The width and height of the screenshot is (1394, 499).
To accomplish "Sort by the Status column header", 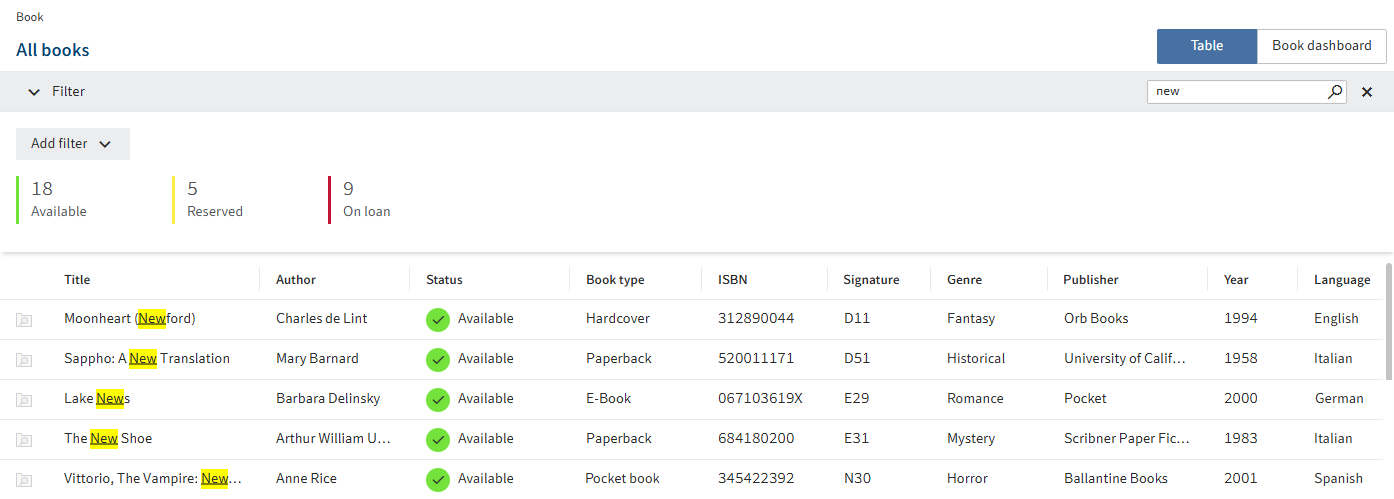I will click(x=444, y=280).
